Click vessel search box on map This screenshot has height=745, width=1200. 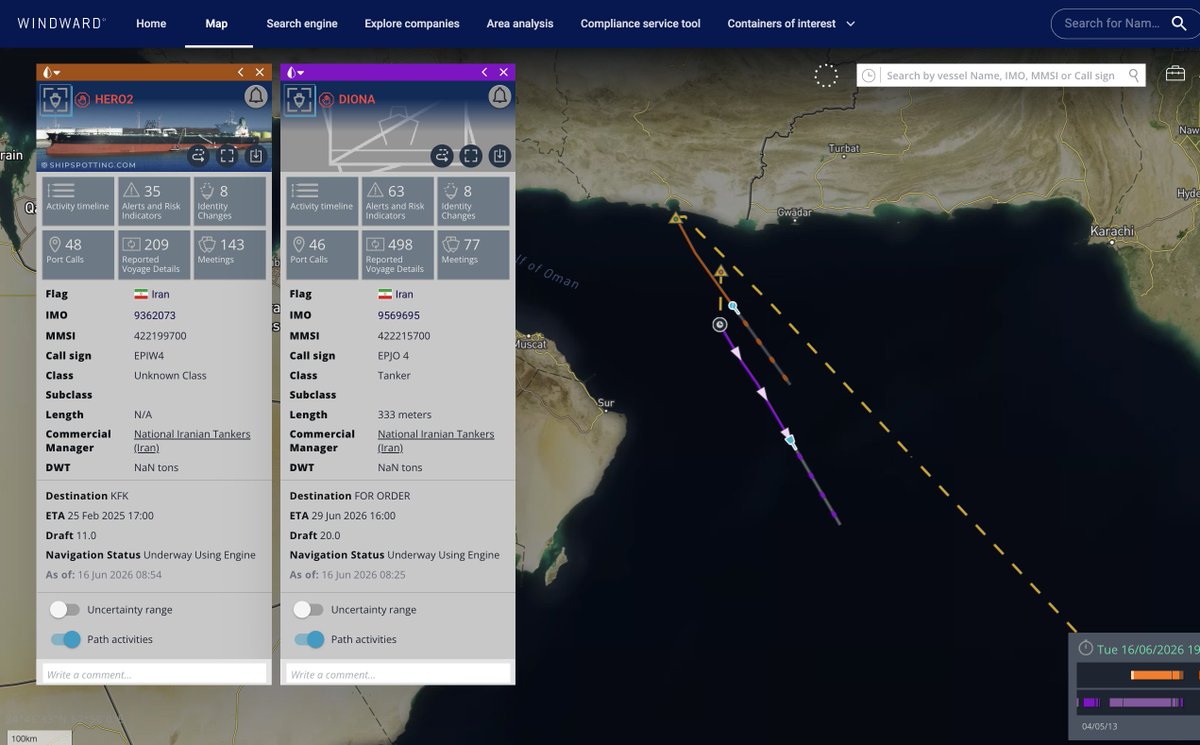point(1003,75)
